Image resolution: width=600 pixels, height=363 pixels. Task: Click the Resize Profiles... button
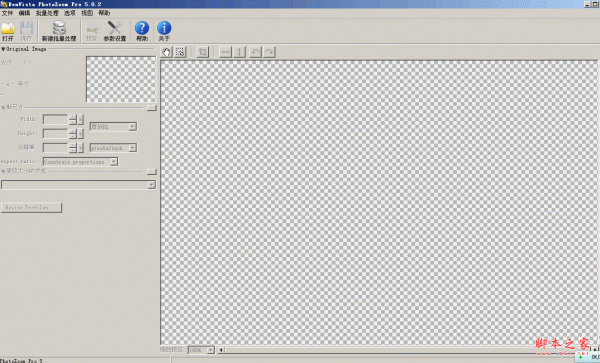click(x=31, y=207)
